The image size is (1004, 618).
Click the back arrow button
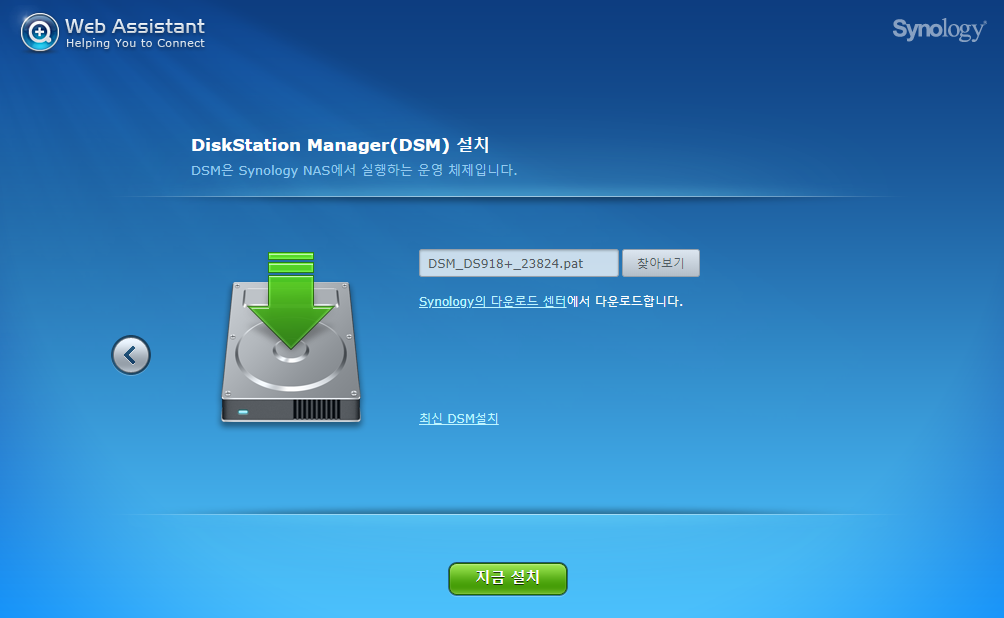click(x=131, y=355)
